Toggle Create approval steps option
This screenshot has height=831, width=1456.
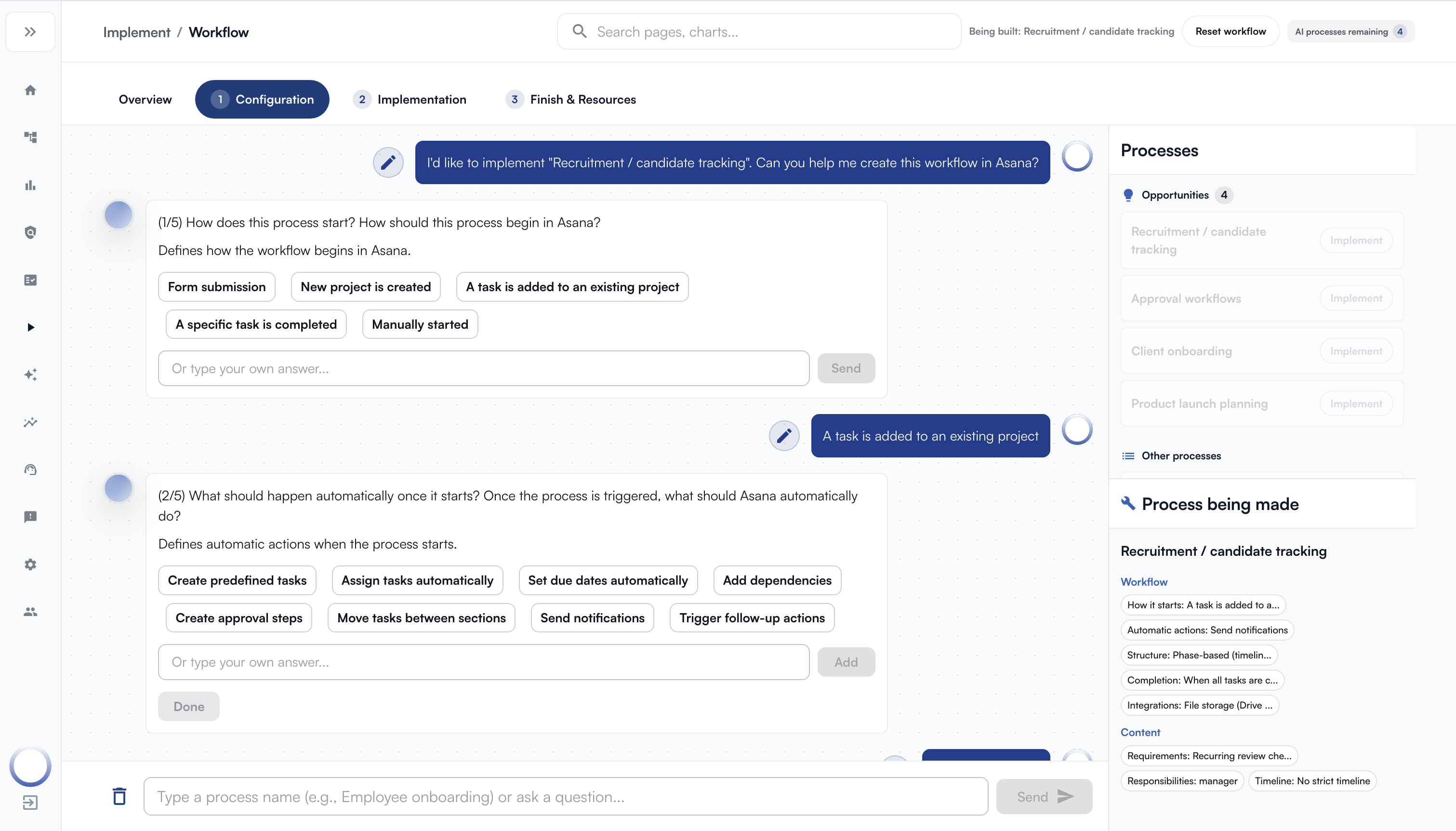238,618
